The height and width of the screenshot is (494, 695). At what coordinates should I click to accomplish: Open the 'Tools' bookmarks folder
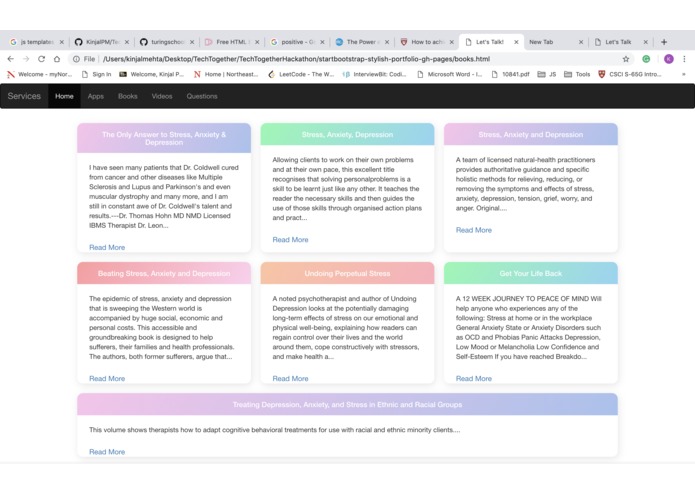577,74
